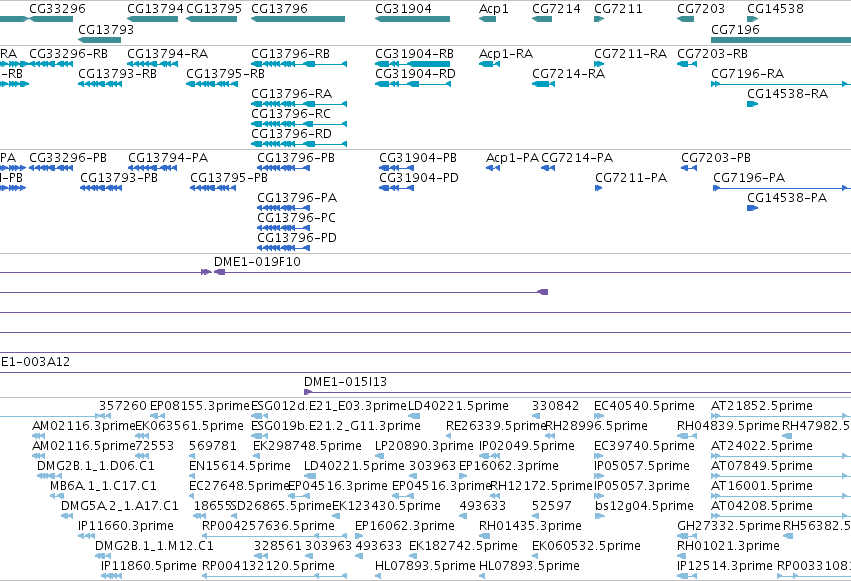This screenshot has width=851, height=581.
Task: Select protein CG7211-PA
Action: (x=599, y=188)
